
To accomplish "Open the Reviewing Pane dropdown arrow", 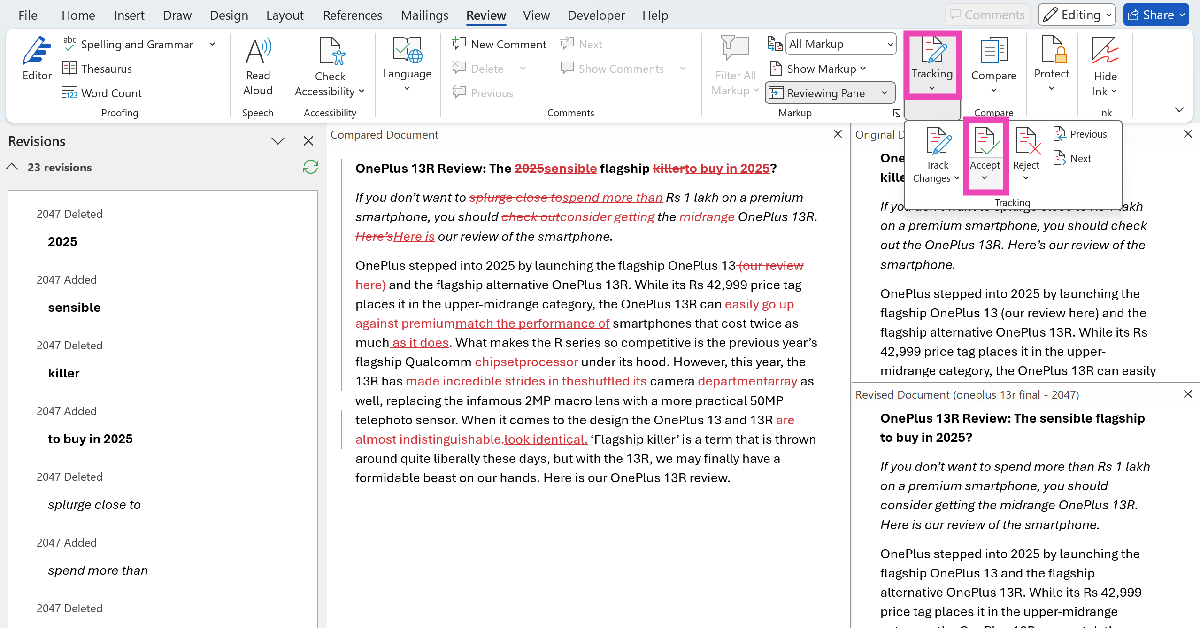I will pos(884,93).
